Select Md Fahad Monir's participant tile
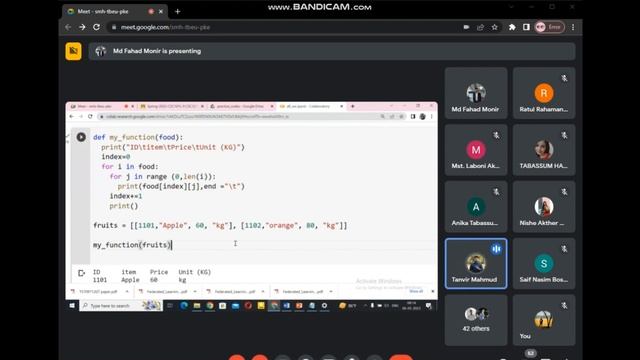 click(476, 93)
